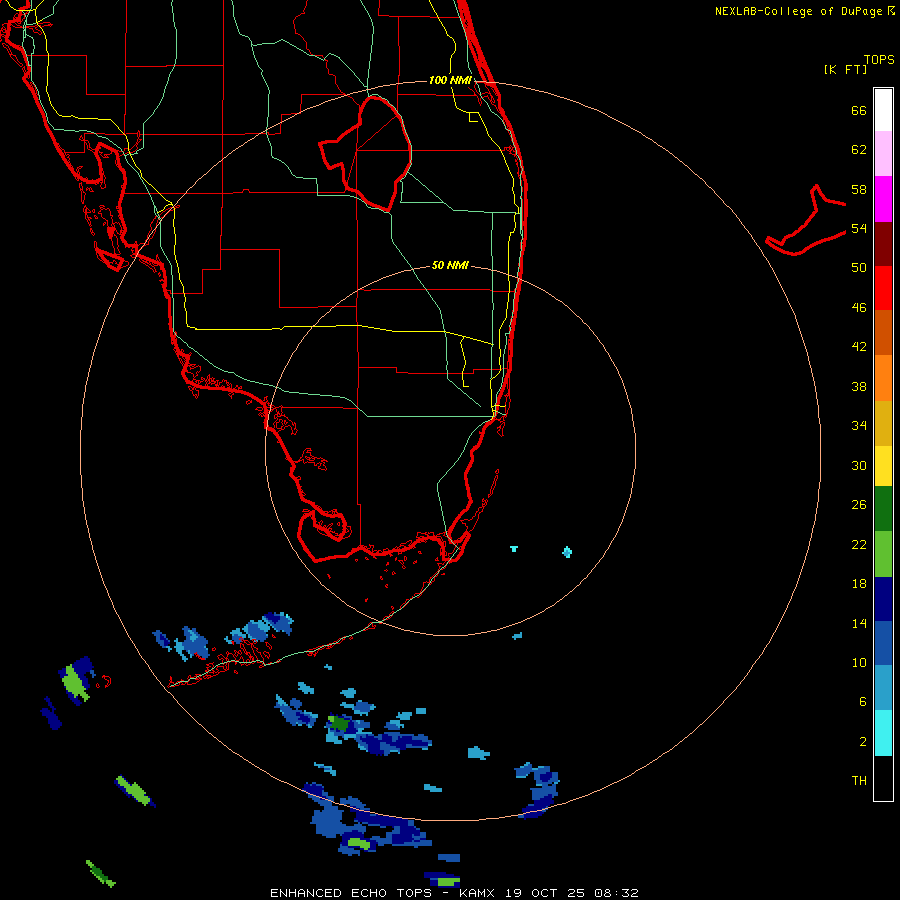
Task: Click the 38 legend value
Action: tap(859, 386)
